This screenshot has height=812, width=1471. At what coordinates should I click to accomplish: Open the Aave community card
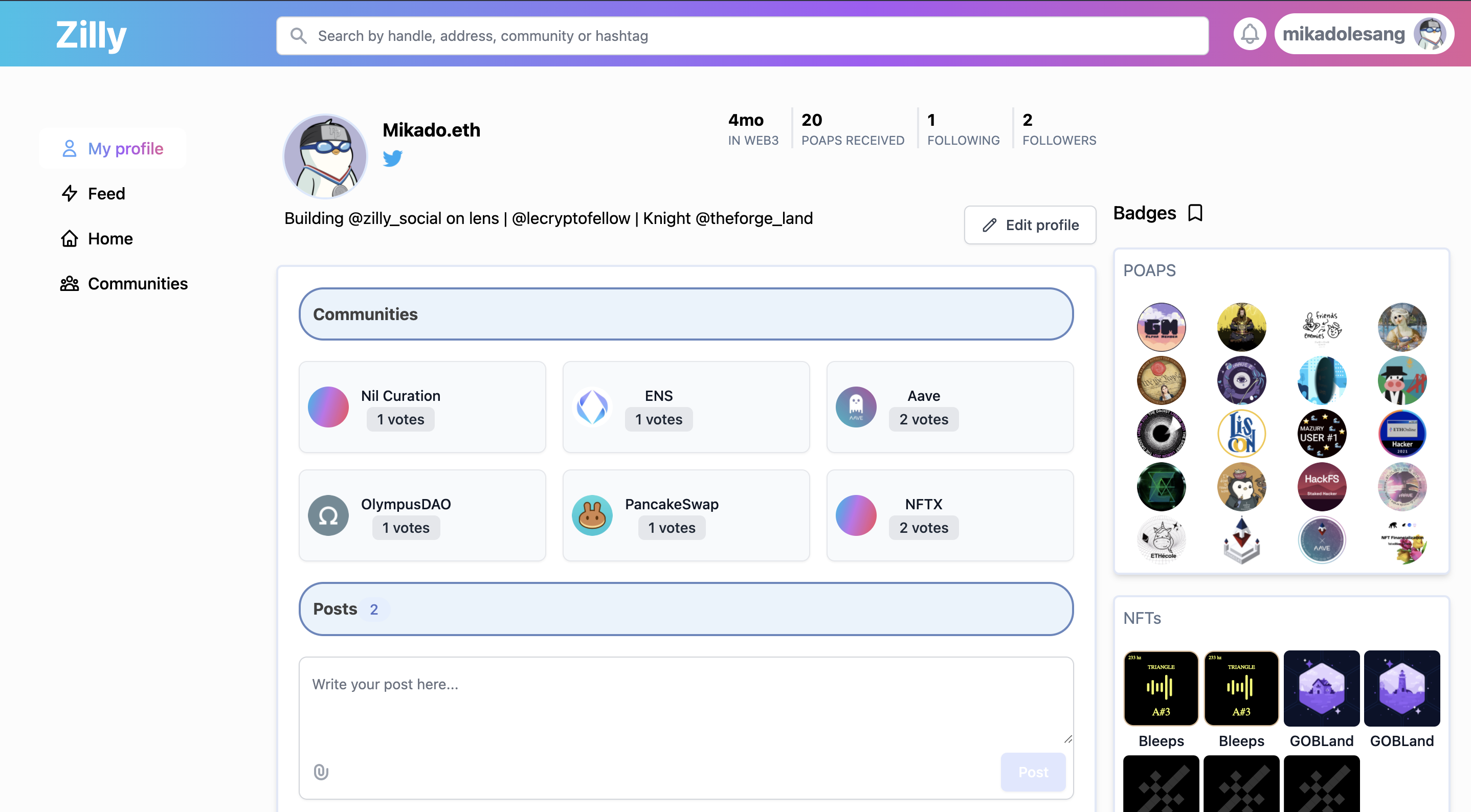950,407
